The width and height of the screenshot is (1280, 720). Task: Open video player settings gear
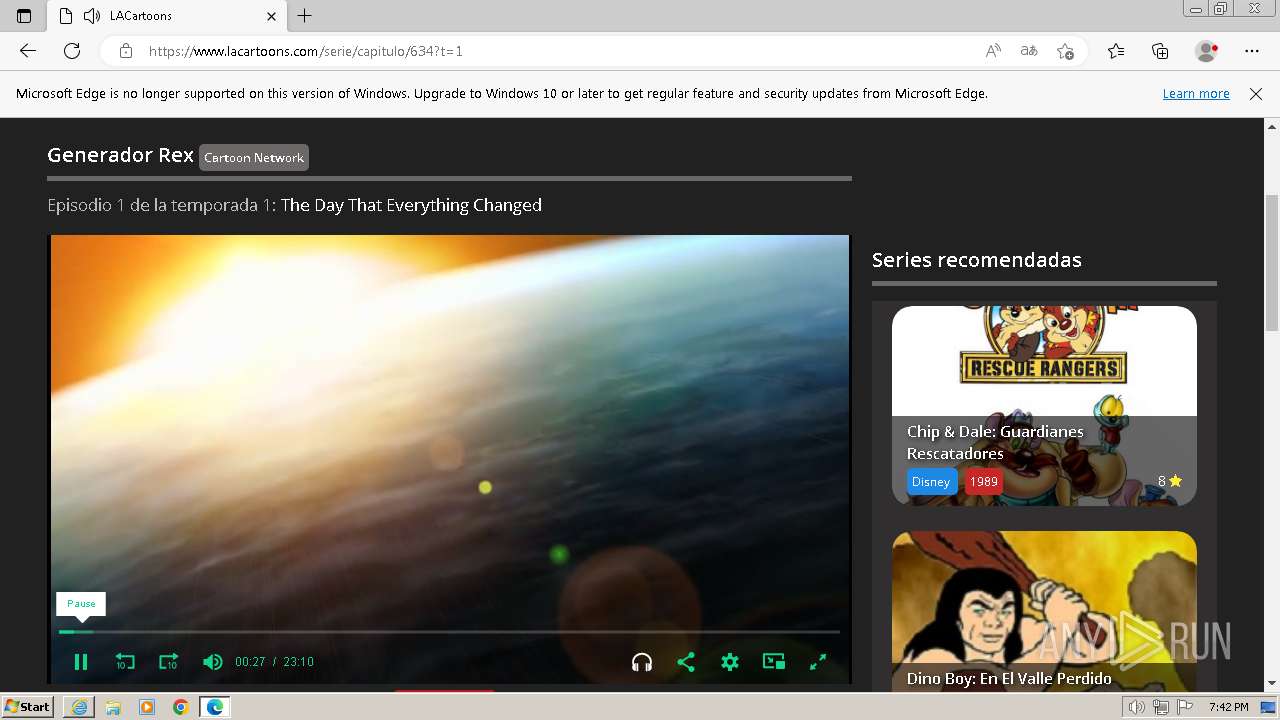[730, 662]
